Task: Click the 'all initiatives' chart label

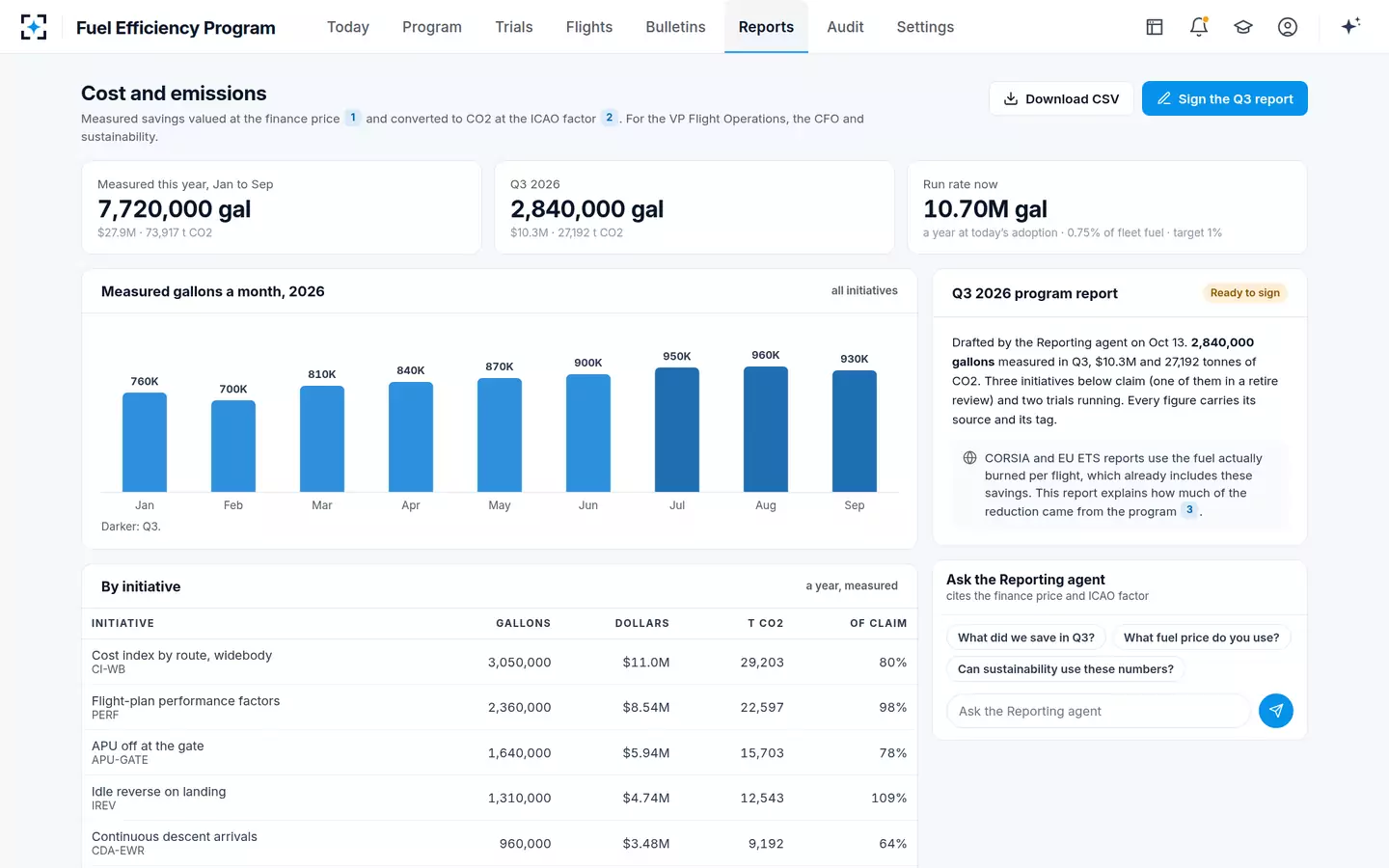Action: pos(864,290)
